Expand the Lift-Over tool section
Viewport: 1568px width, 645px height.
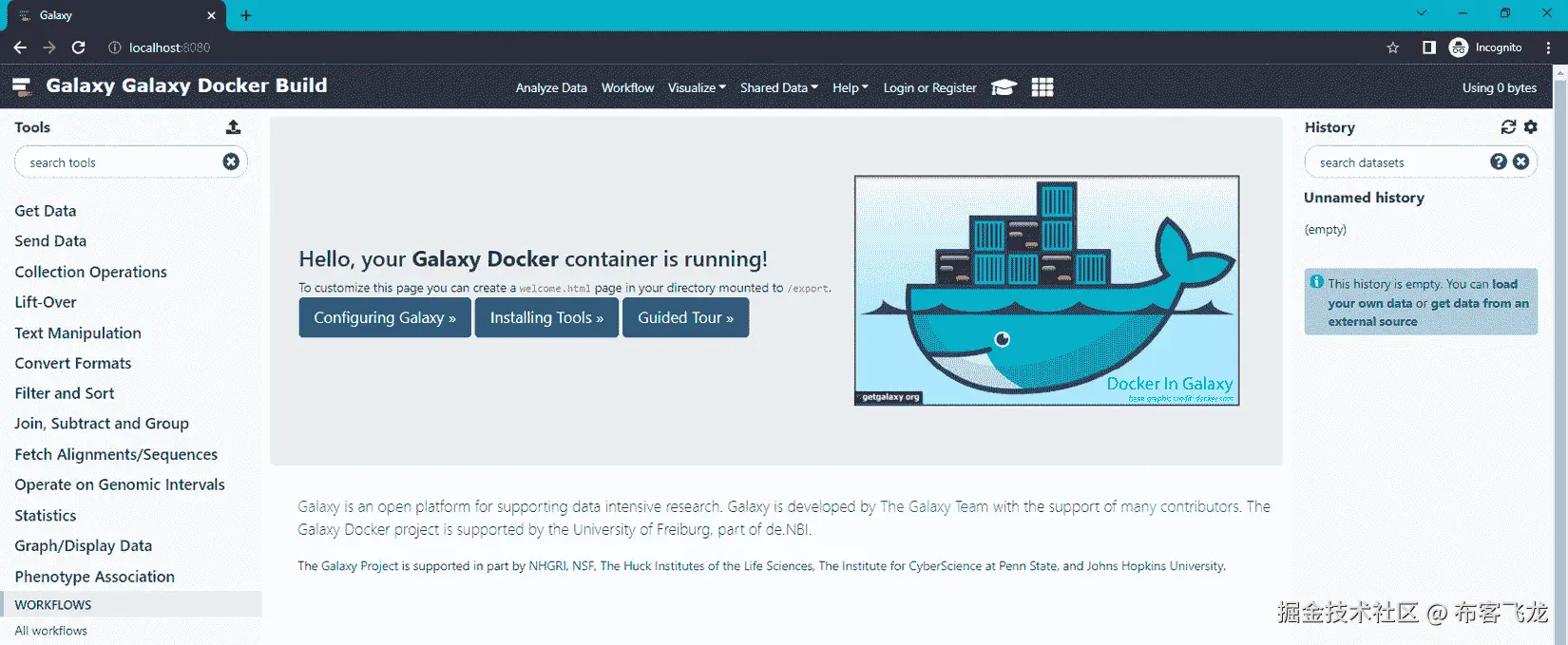(46, 302)
